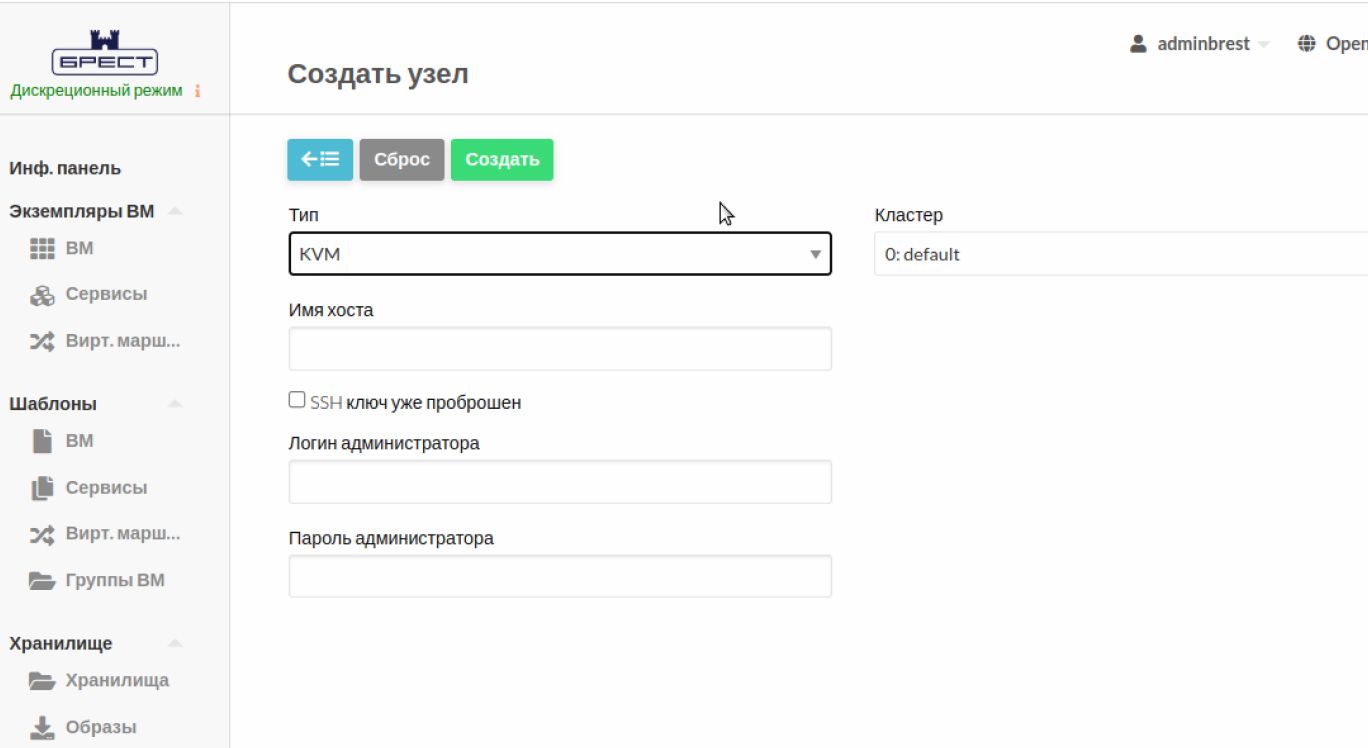Click the Образы download icon
This screenshot has height=748, width=1368.
(42, 728)
